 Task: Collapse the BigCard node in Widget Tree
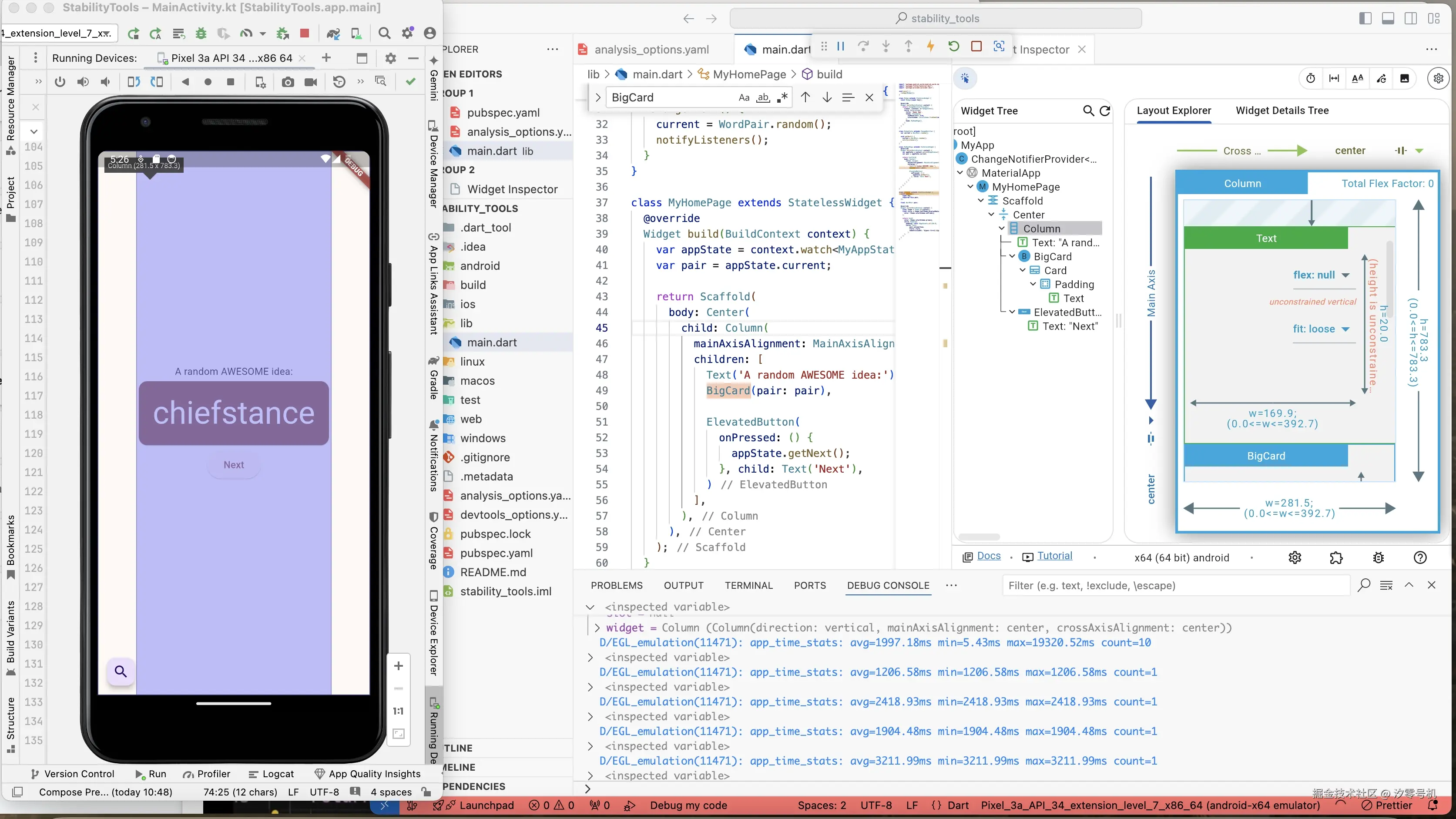(1012, 257)
